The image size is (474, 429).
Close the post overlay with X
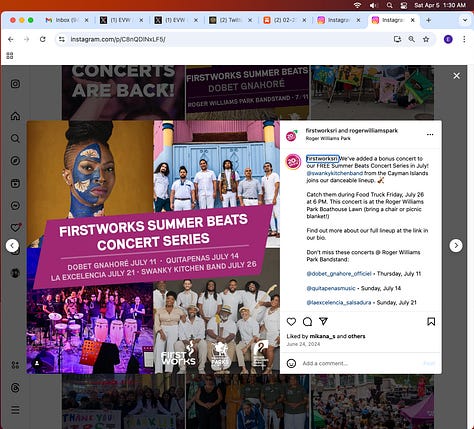pos(456,76)
